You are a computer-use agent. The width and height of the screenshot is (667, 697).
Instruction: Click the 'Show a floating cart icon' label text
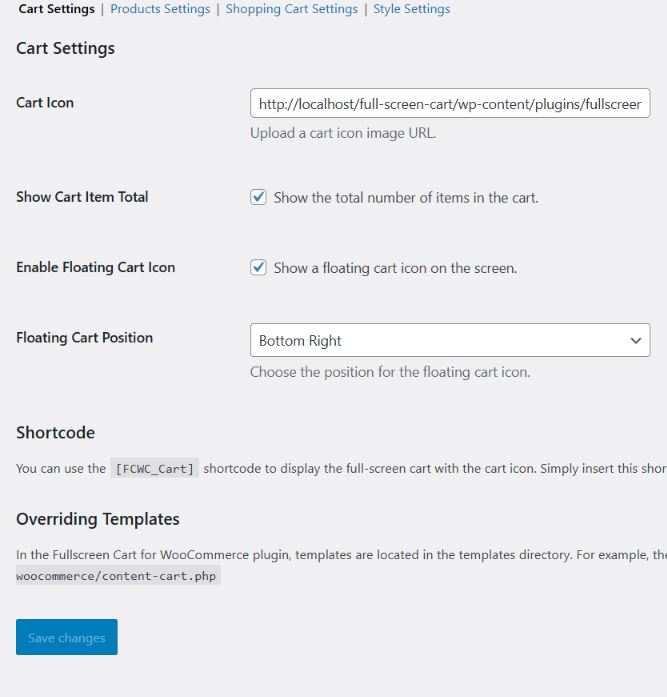pyautogui.click(x=395, y=268)
